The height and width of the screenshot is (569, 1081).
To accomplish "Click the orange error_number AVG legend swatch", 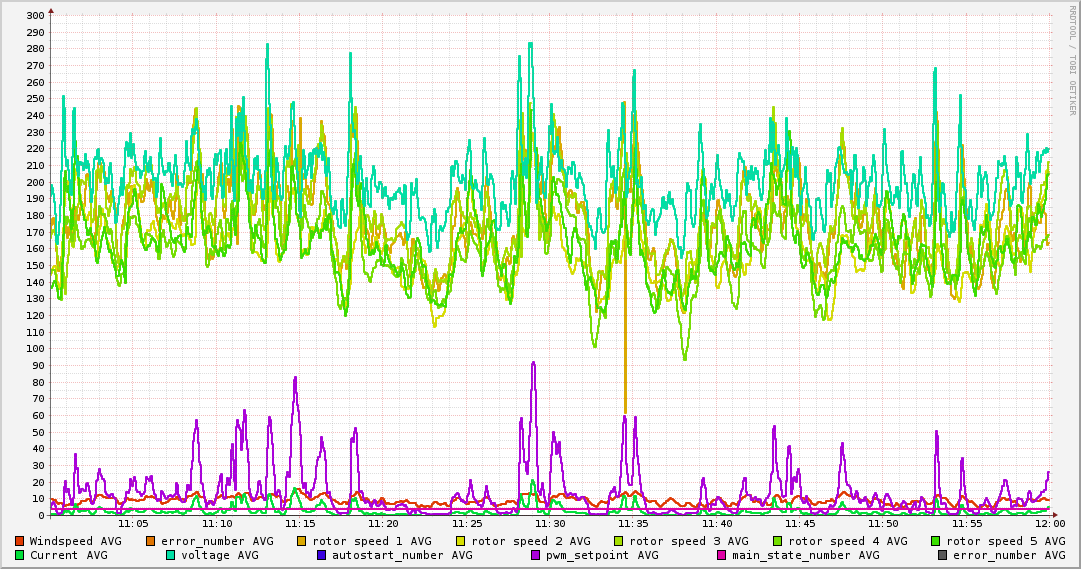I will click(151, 541).
